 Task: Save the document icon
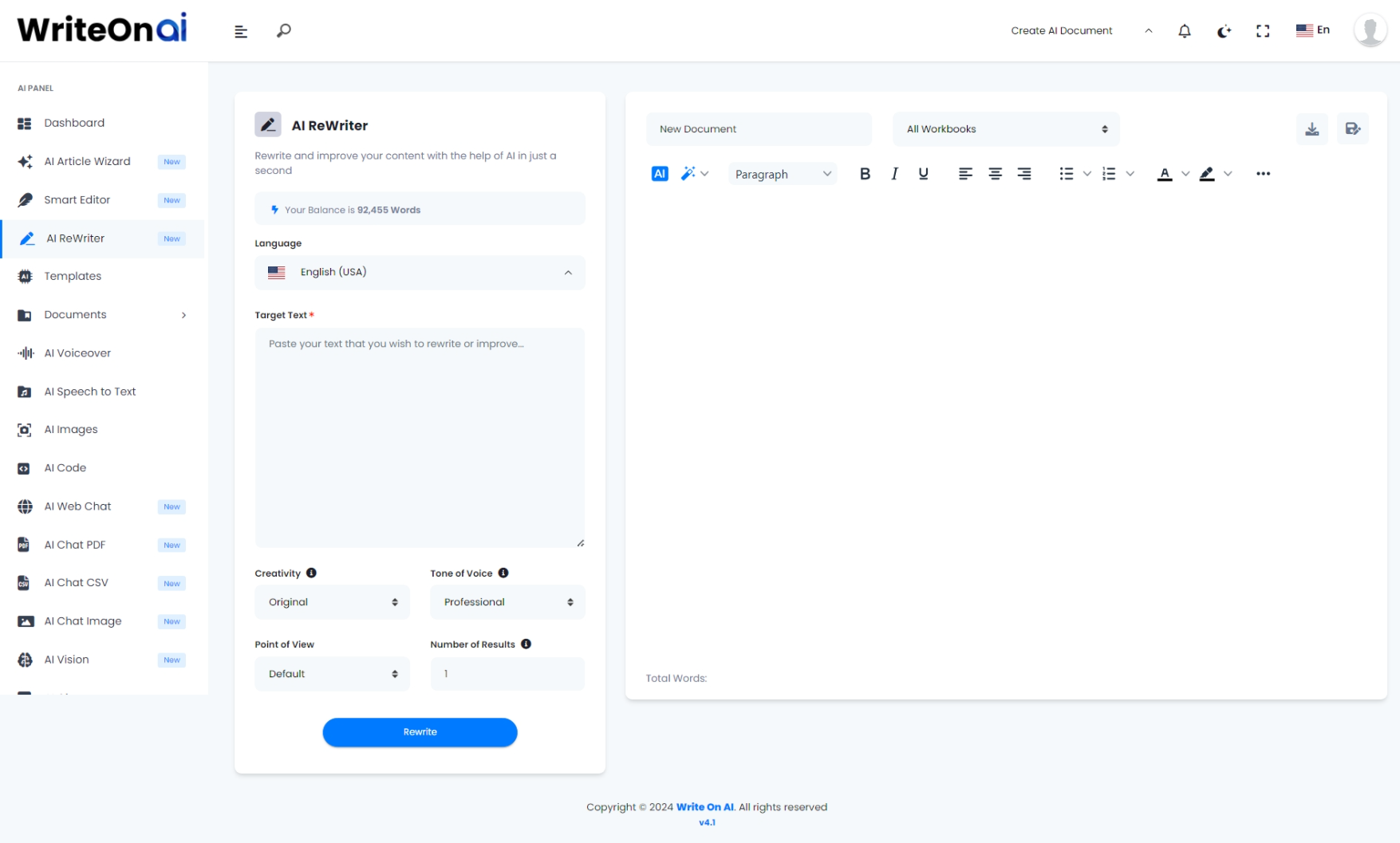(1353, 129)
